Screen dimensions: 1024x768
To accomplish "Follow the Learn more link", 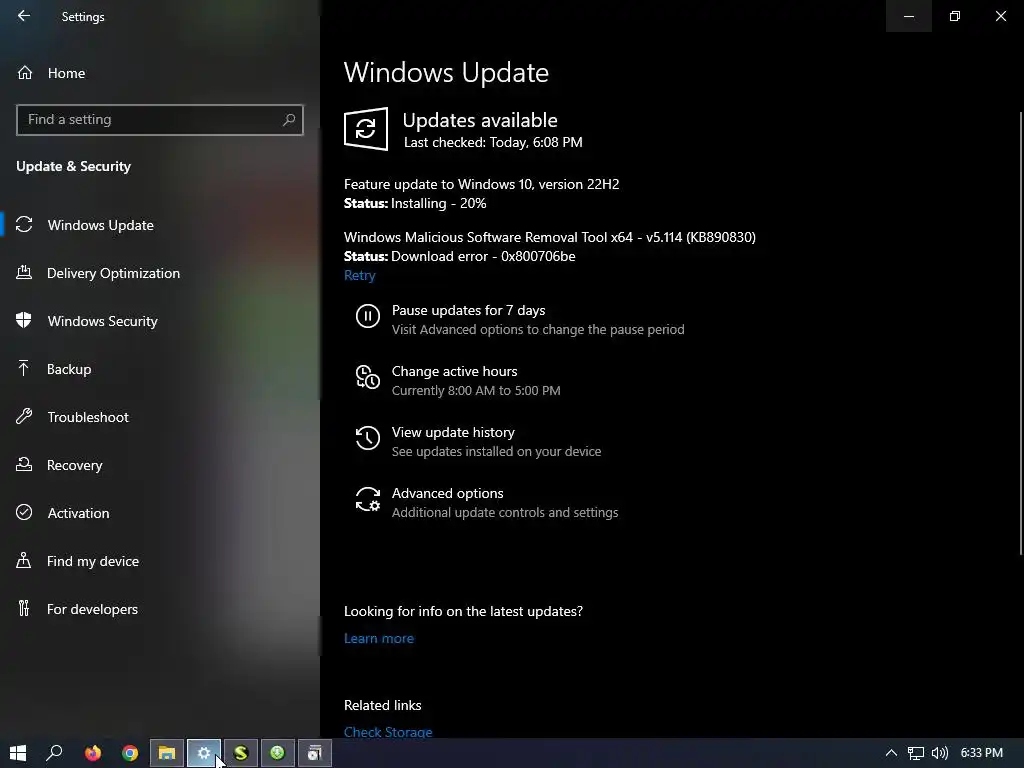I will (x=379, y=639).
